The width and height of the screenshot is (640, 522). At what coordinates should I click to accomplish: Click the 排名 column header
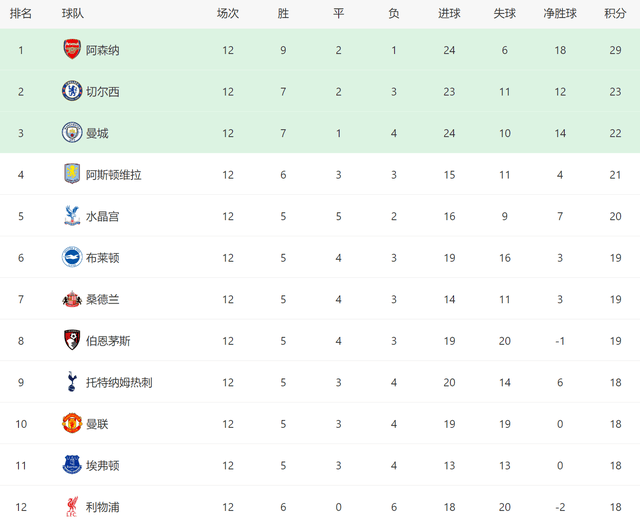coord(21,14)
